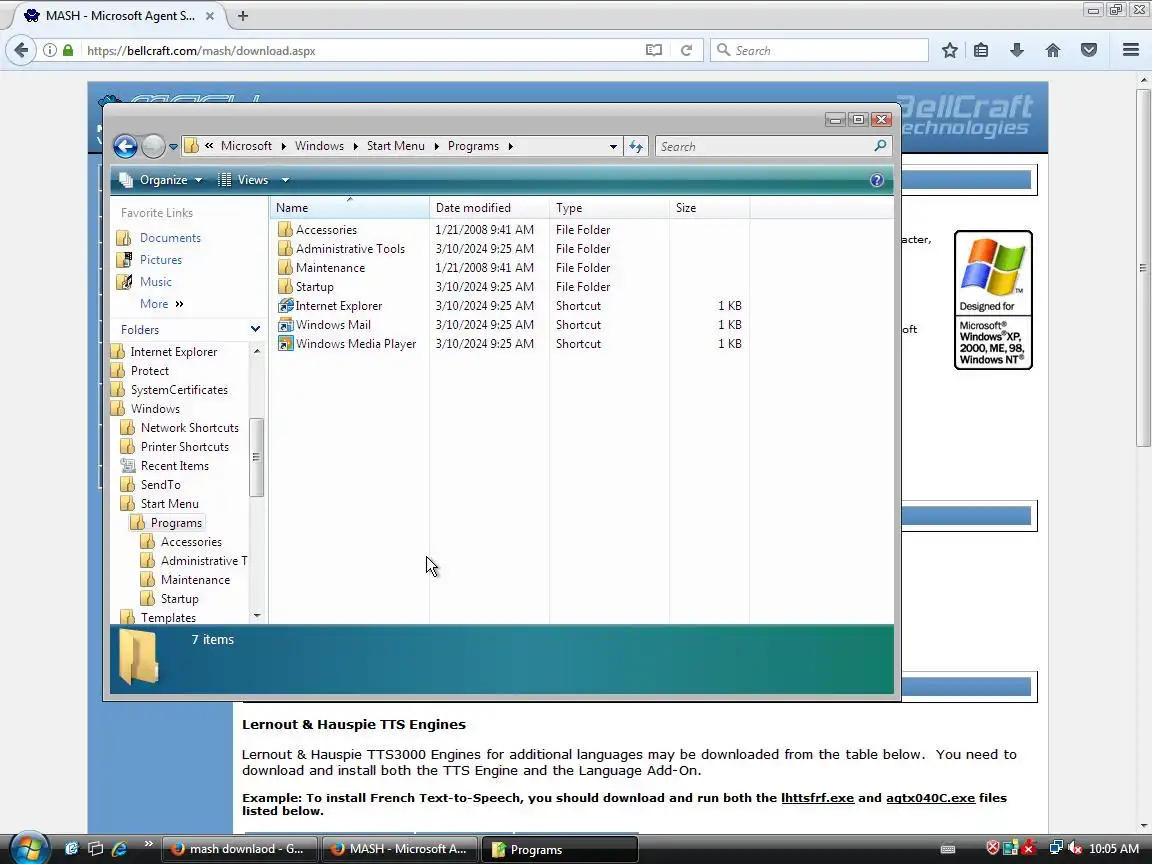1152x864 pixels.
Task: Click the site info icon in URL bar
Action: click(x=49, y=51)
